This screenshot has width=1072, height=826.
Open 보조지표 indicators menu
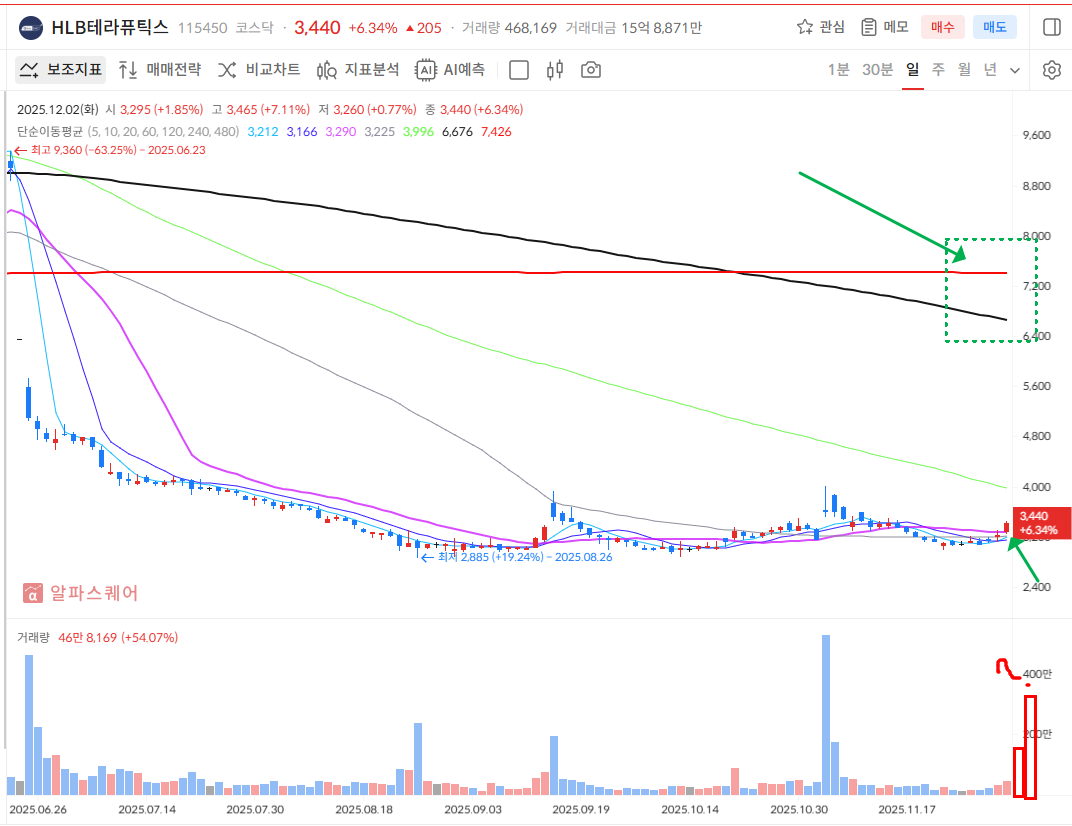(61, 70)
